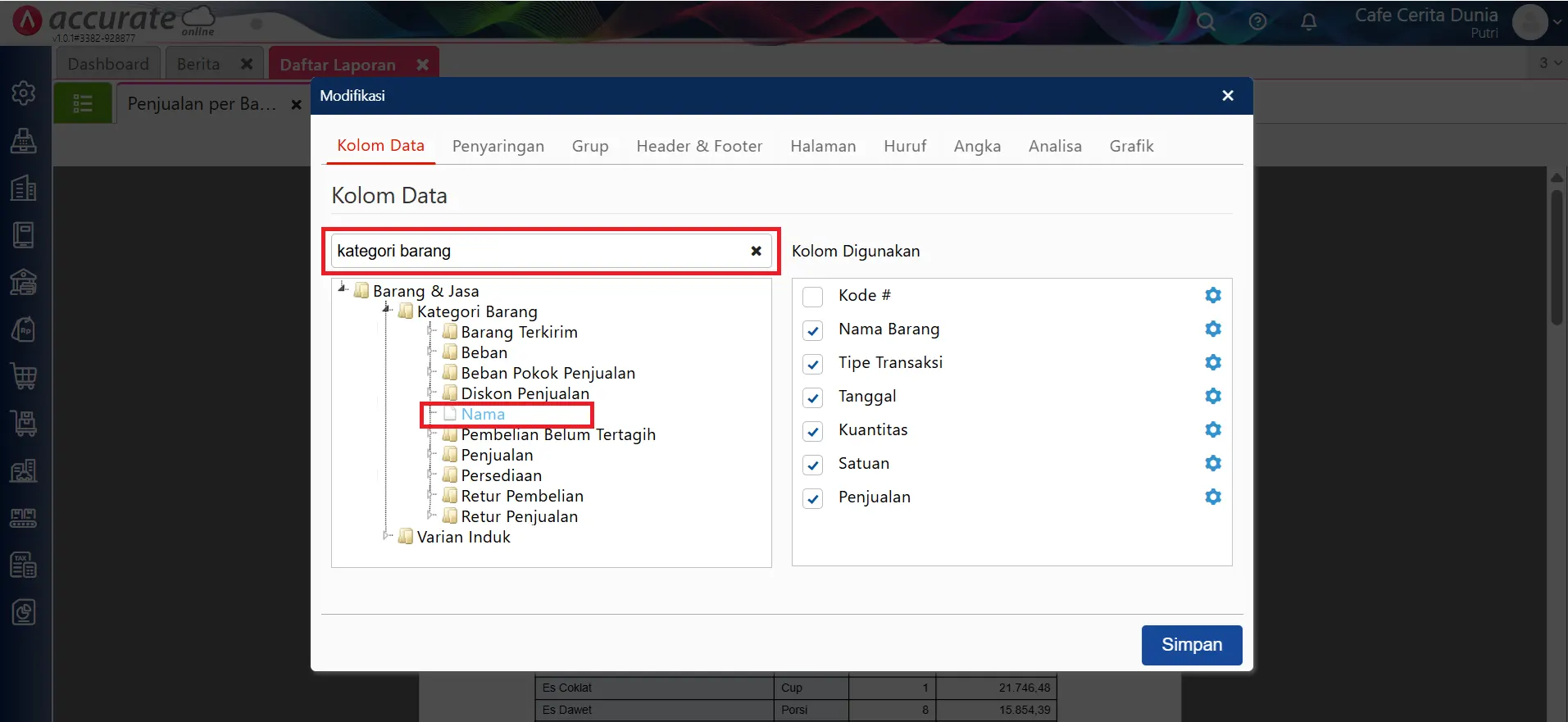Click the gear icon beside Nama Barang
1568x722 pixels.
point(1212,329)
